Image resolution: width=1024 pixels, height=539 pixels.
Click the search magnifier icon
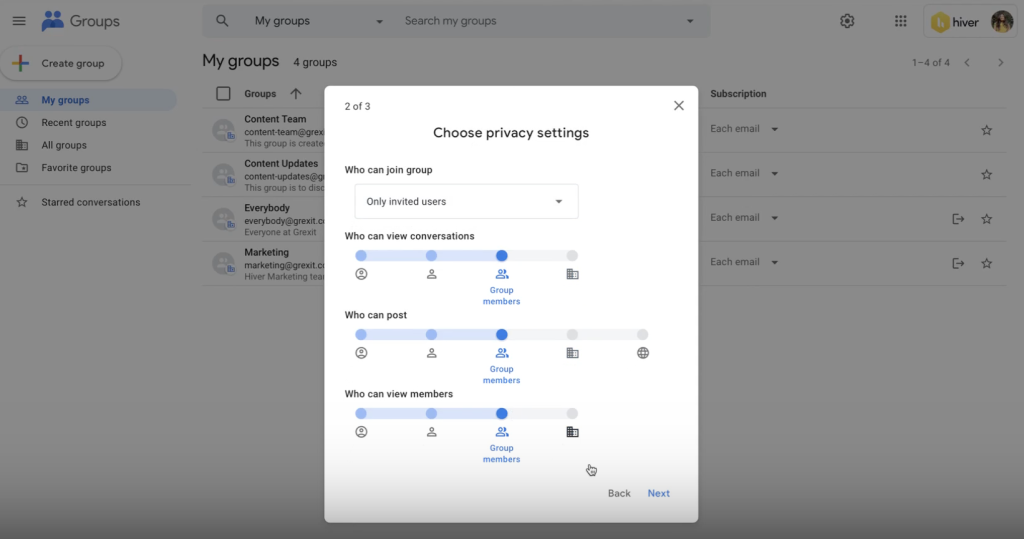point(222,21)
